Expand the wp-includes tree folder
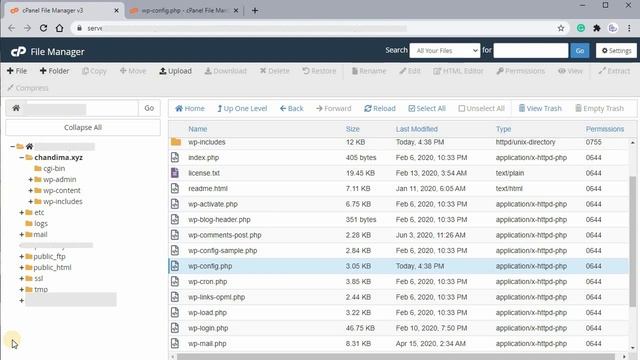The height and width of the screenshot is (360, 640). pyautogui.click(x=31, y=201)
